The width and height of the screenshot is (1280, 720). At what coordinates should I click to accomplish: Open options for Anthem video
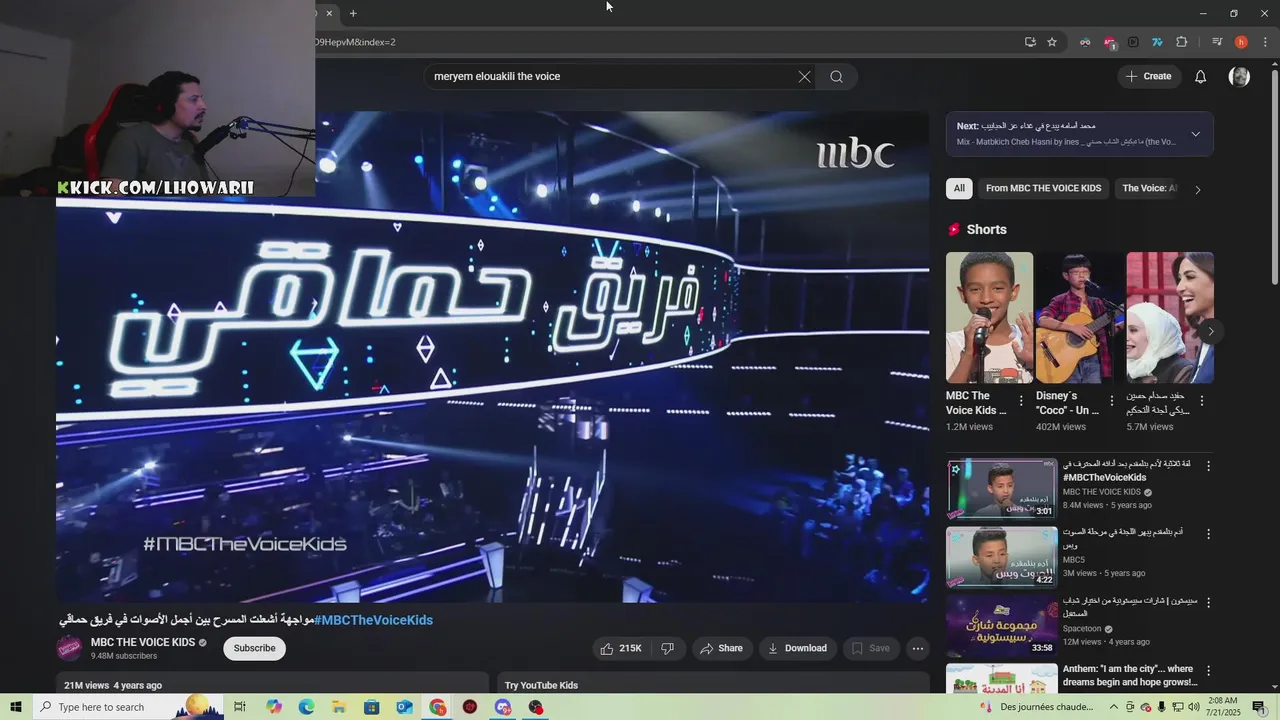point(1208,670)
